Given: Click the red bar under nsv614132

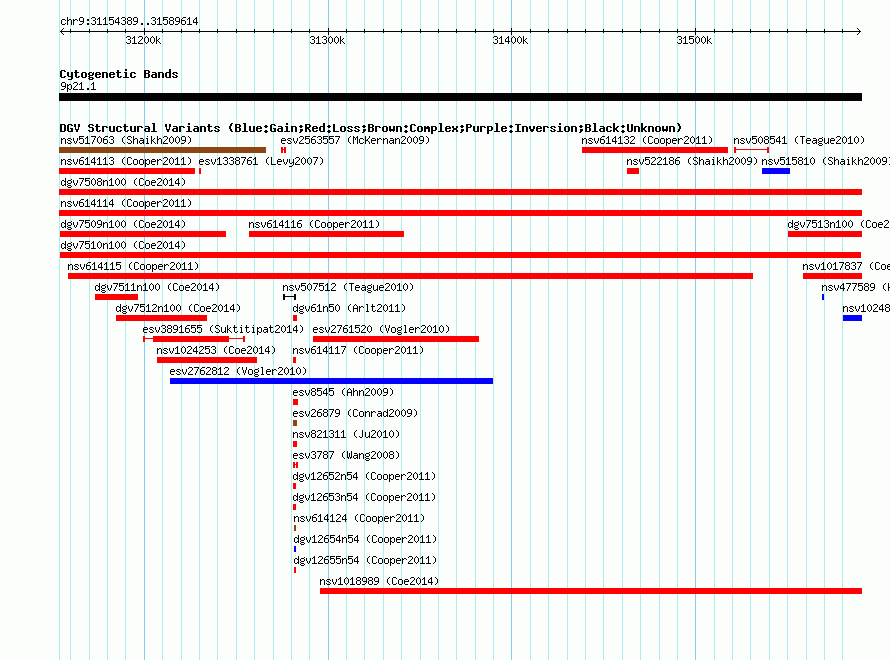Looking at the screenshot, I should tap(654, 150).
